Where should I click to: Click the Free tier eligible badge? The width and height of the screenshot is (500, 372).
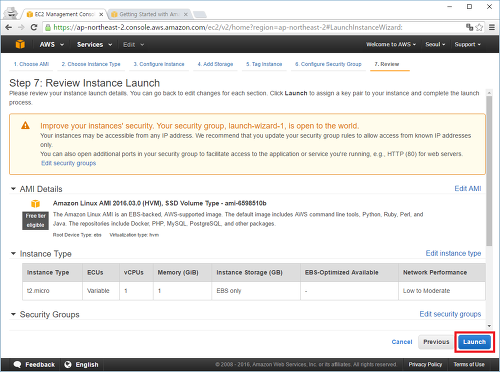(x=35, y=220)
